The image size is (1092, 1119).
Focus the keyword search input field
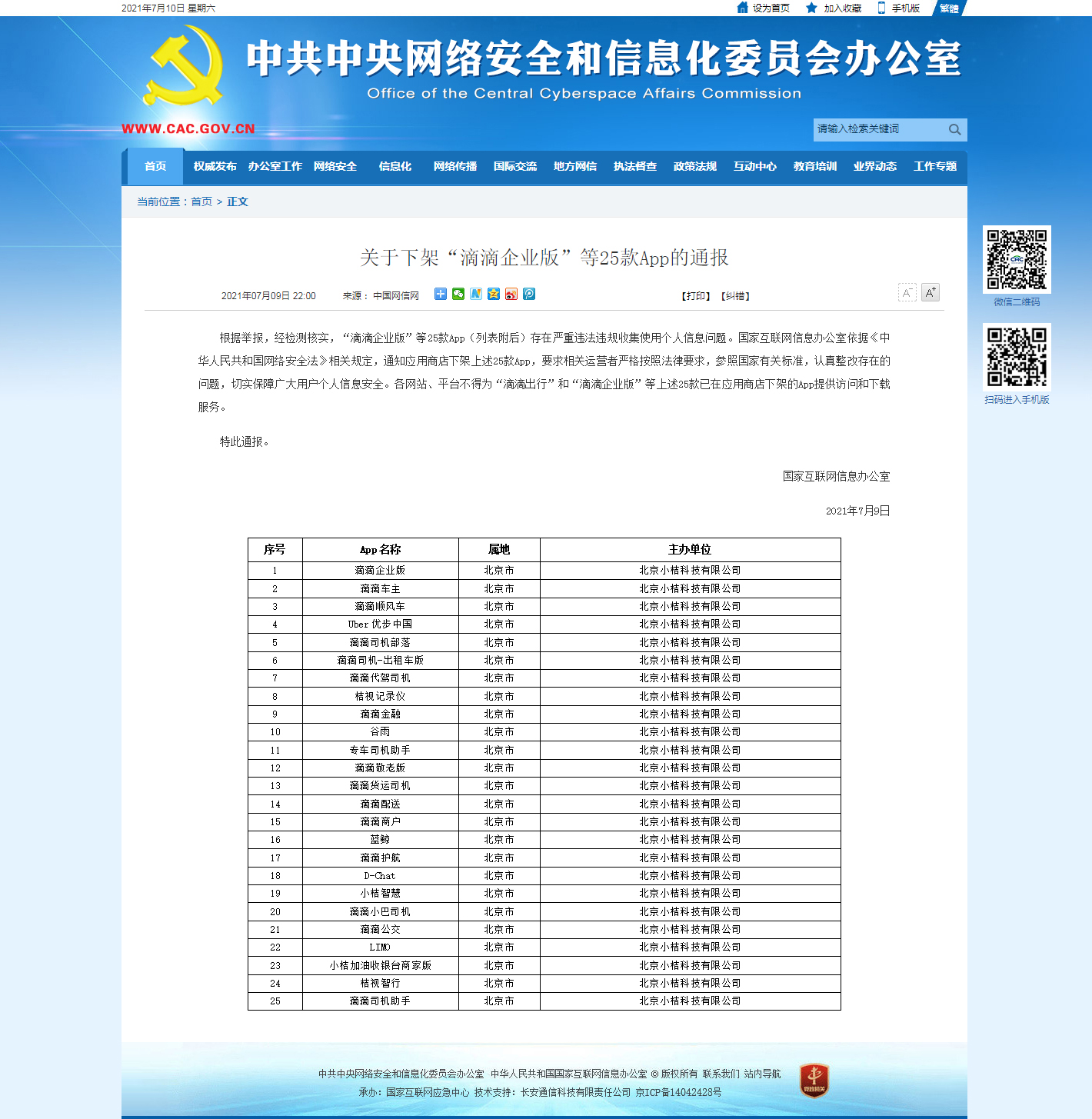pyautogui.click(x=879, y=129)
